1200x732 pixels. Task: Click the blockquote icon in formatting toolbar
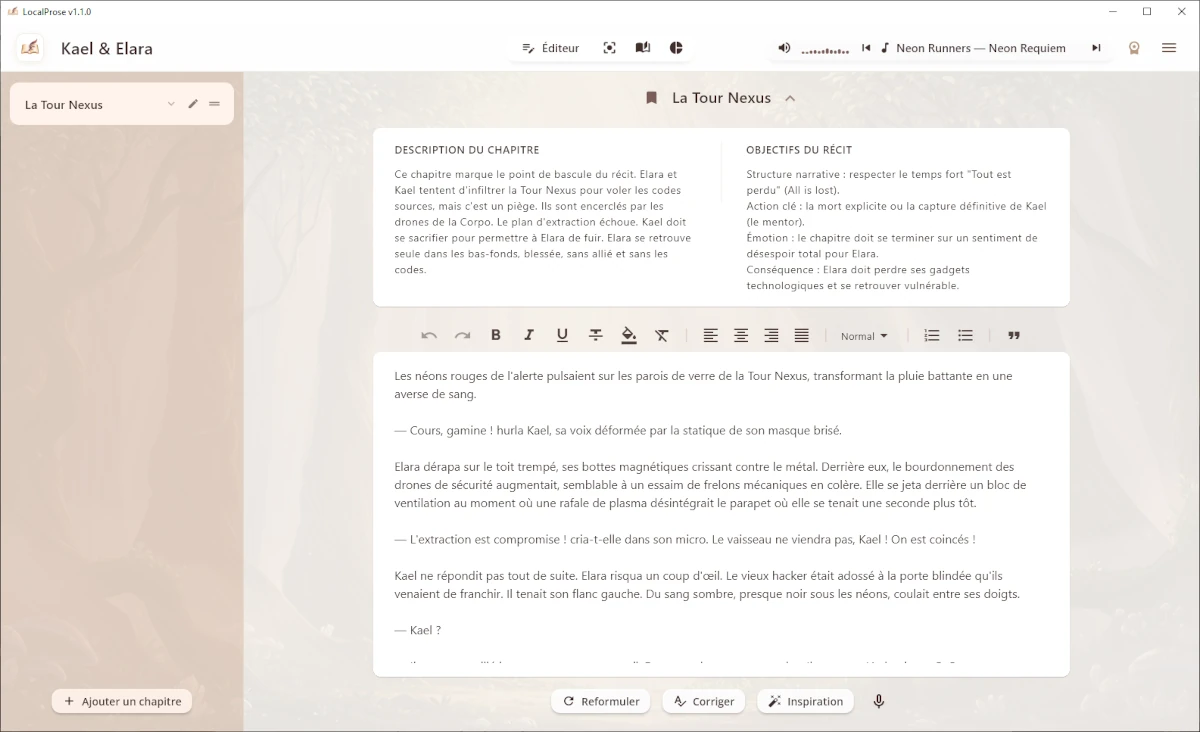pyautogui.click(x=1014, y=336)
